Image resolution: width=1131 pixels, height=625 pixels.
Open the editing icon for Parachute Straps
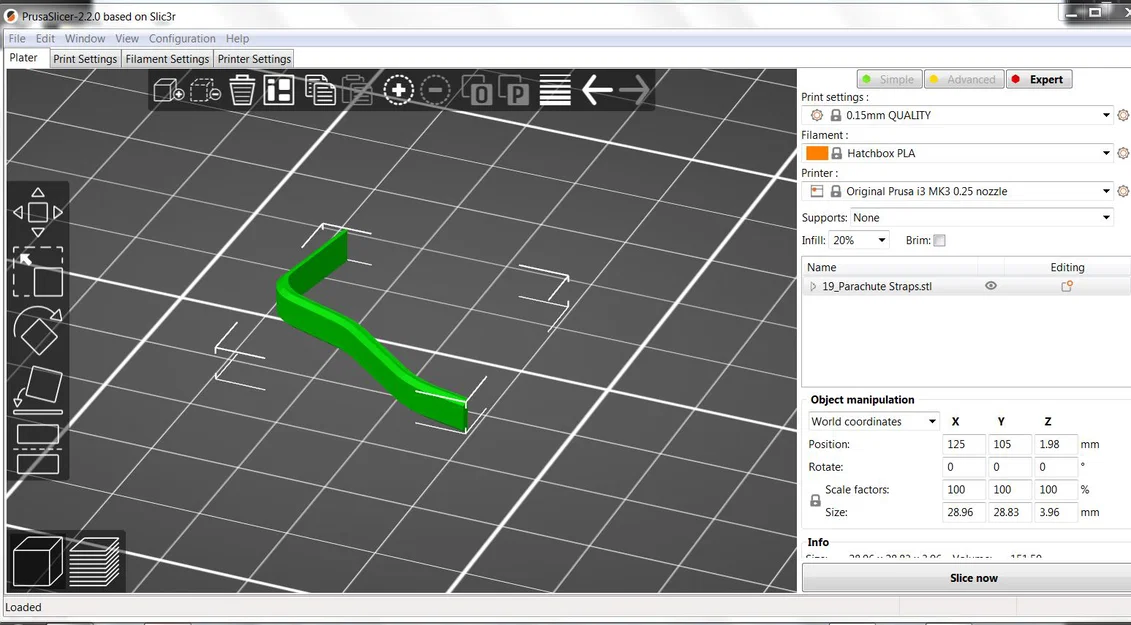1067,287
